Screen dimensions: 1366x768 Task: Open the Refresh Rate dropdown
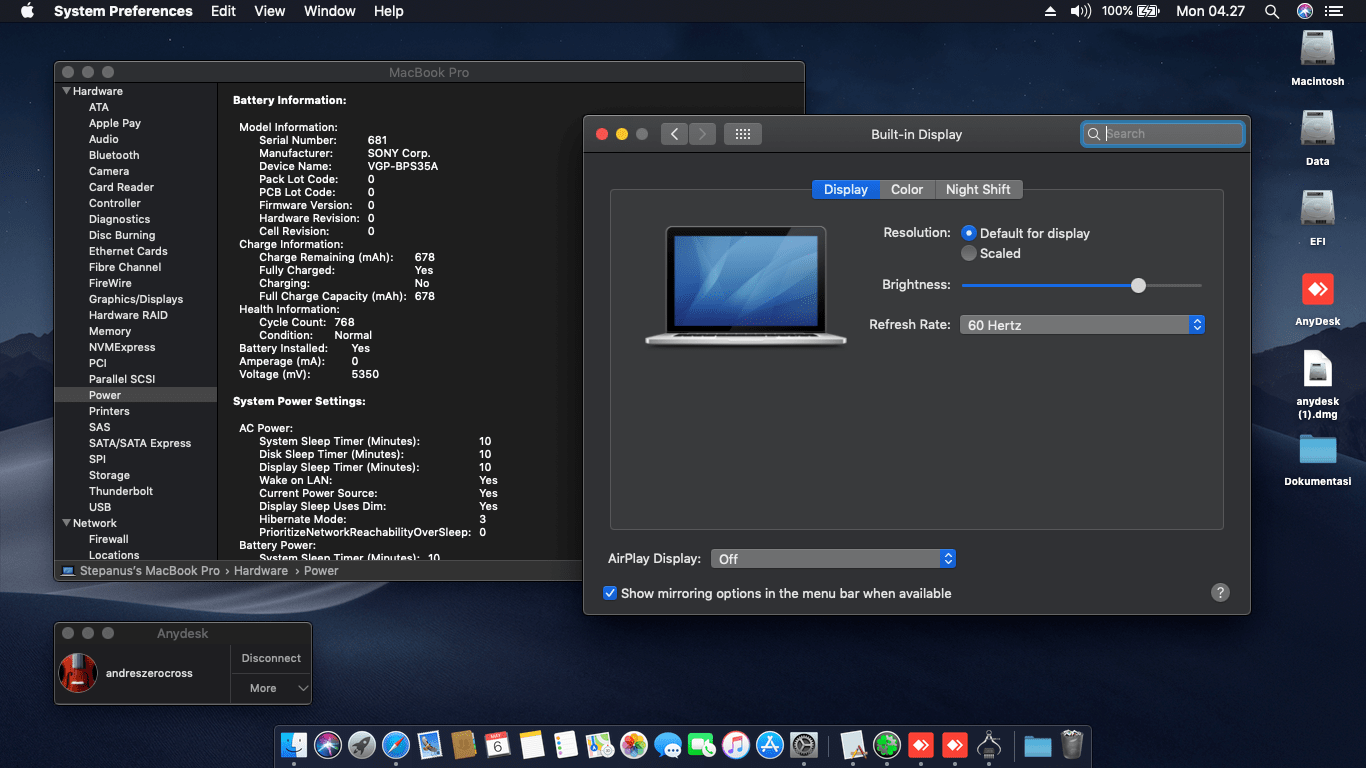pos(1082,325)
